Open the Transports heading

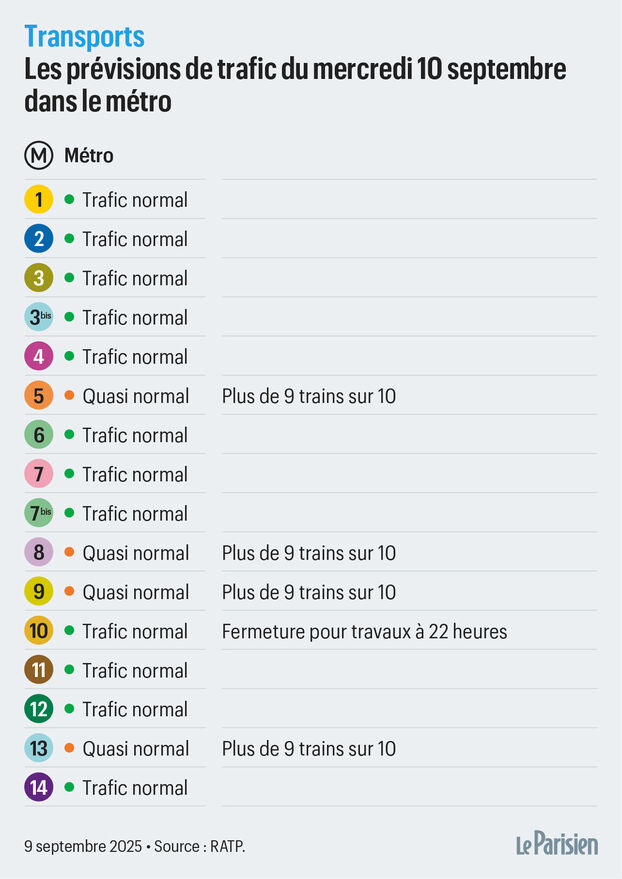coord(85,37)
